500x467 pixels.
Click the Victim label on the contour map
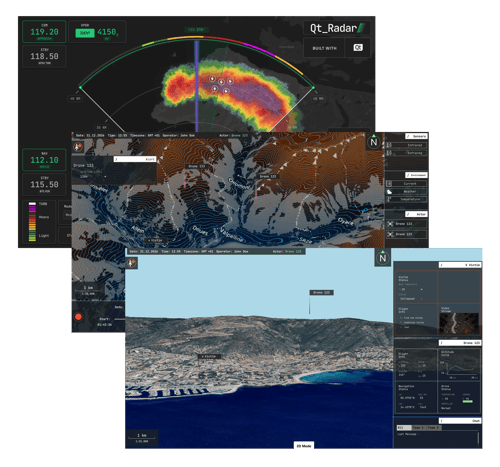pyautogui.click(x=155, y=240)
